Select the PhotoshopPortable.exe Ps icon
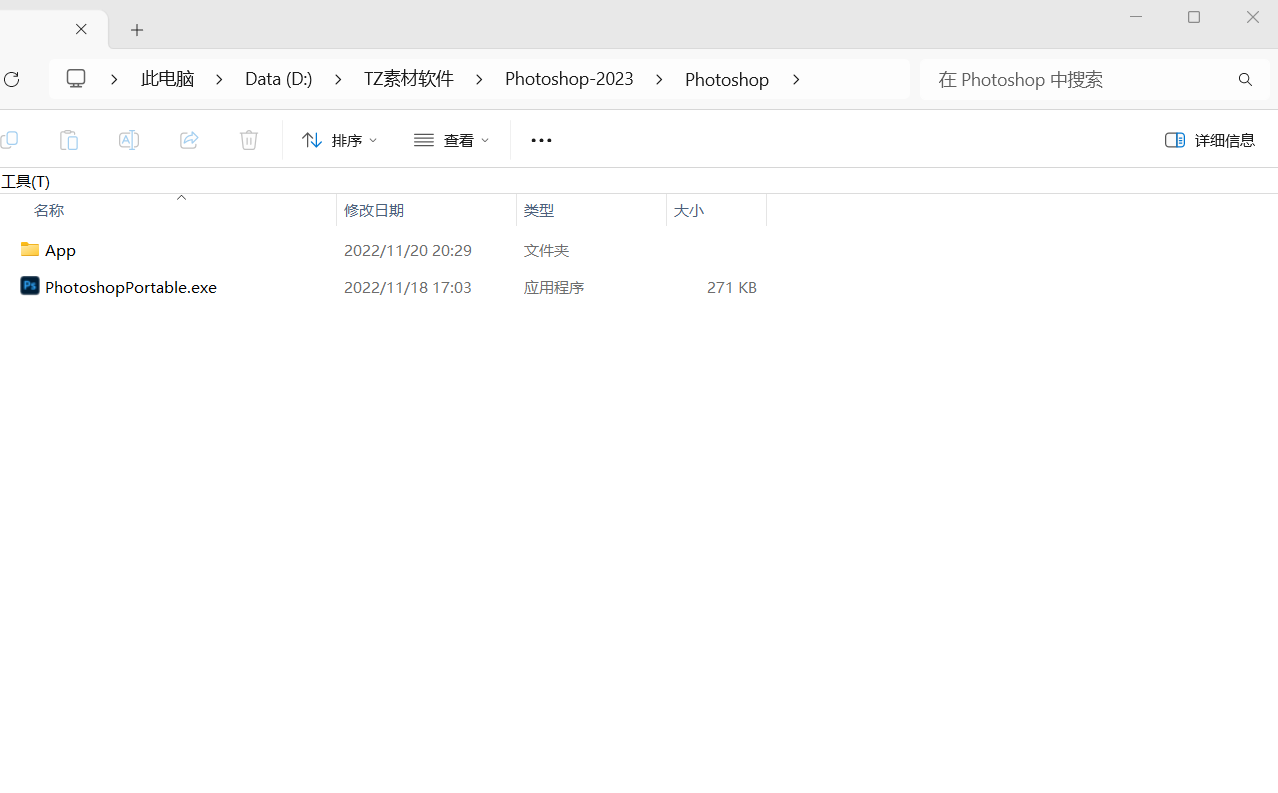The image size is (1278, 793). [30, 286]
